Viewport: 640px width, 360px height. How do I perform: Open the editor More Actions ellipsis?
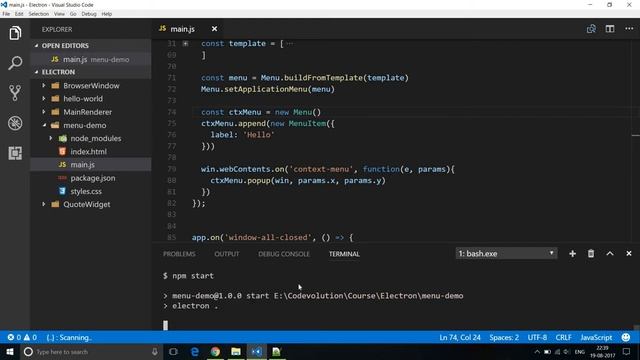tap(629, 29)
